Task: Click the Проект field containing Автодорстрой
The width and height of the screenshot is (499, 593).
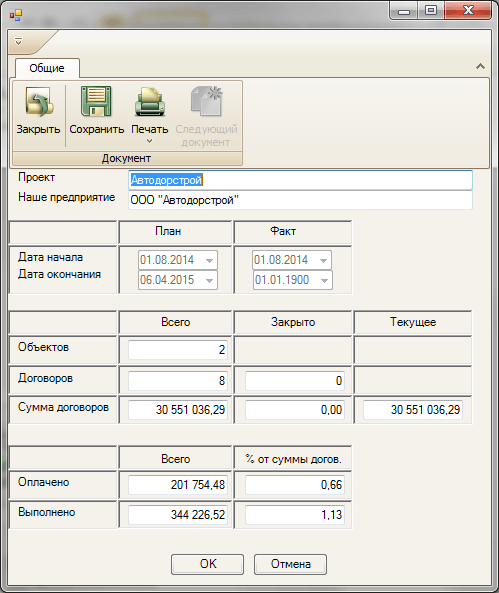Action: (x=300, y=180)
